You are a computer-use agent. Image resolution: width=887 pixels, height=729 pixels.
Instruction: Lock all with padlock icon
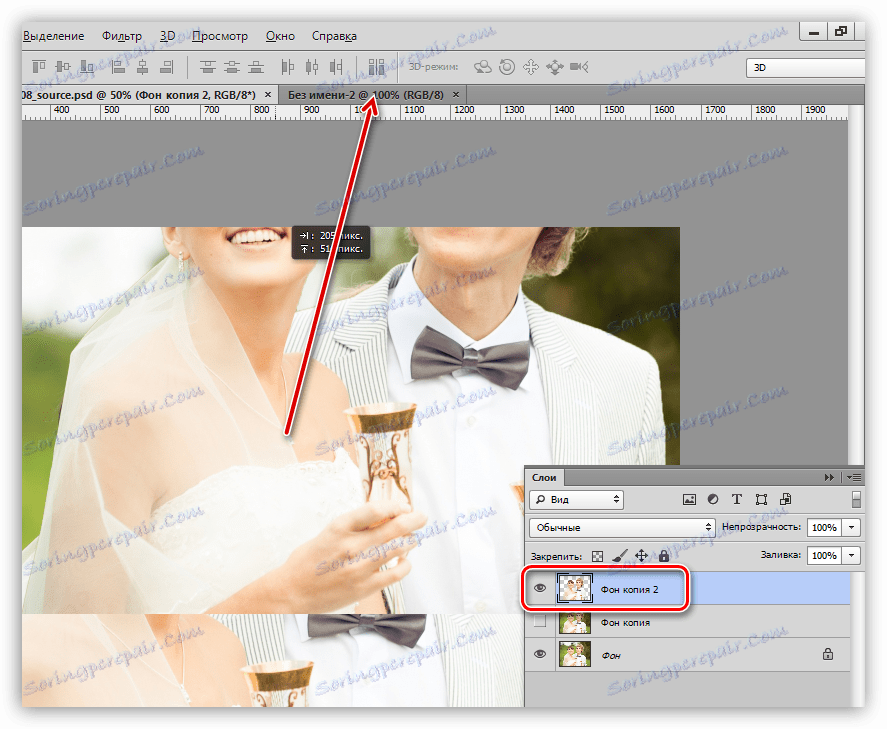click(x=664, y=555)
